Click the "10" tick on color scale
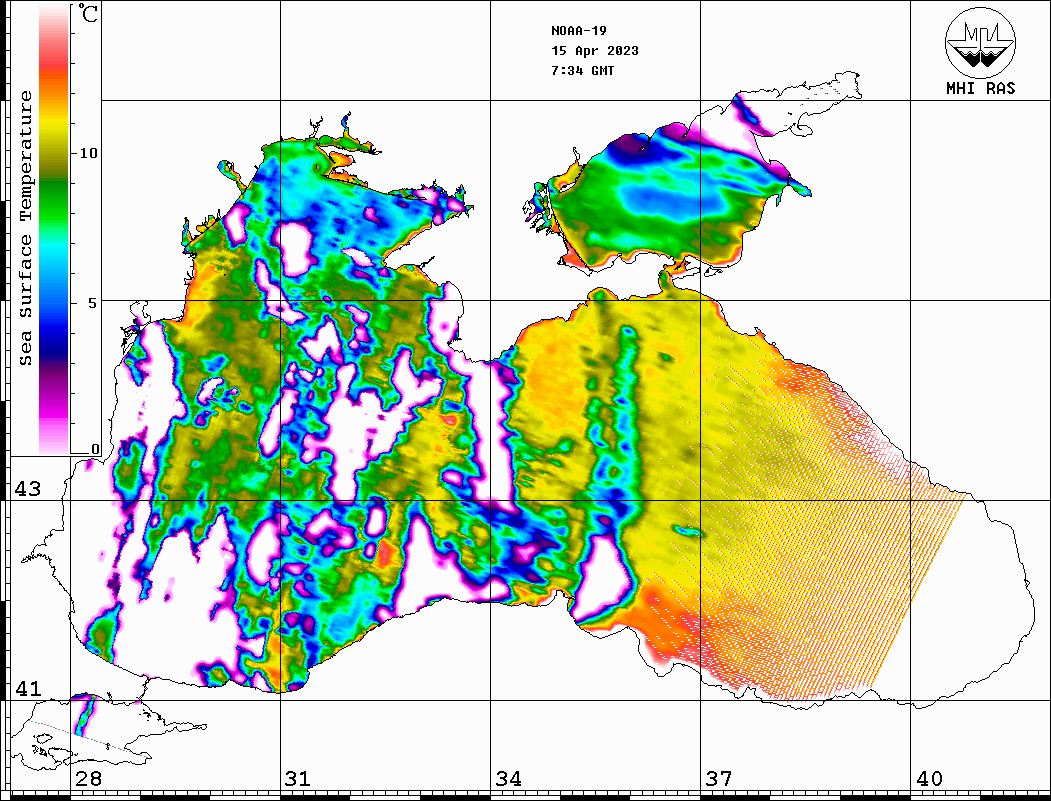 [x=88, y=153]
